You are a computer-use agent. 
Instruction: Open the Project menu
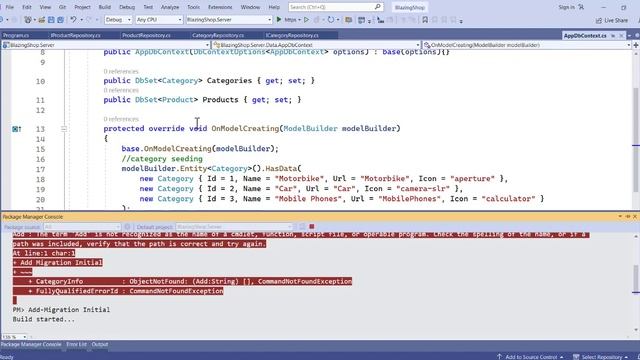click(x=82, y=7)
